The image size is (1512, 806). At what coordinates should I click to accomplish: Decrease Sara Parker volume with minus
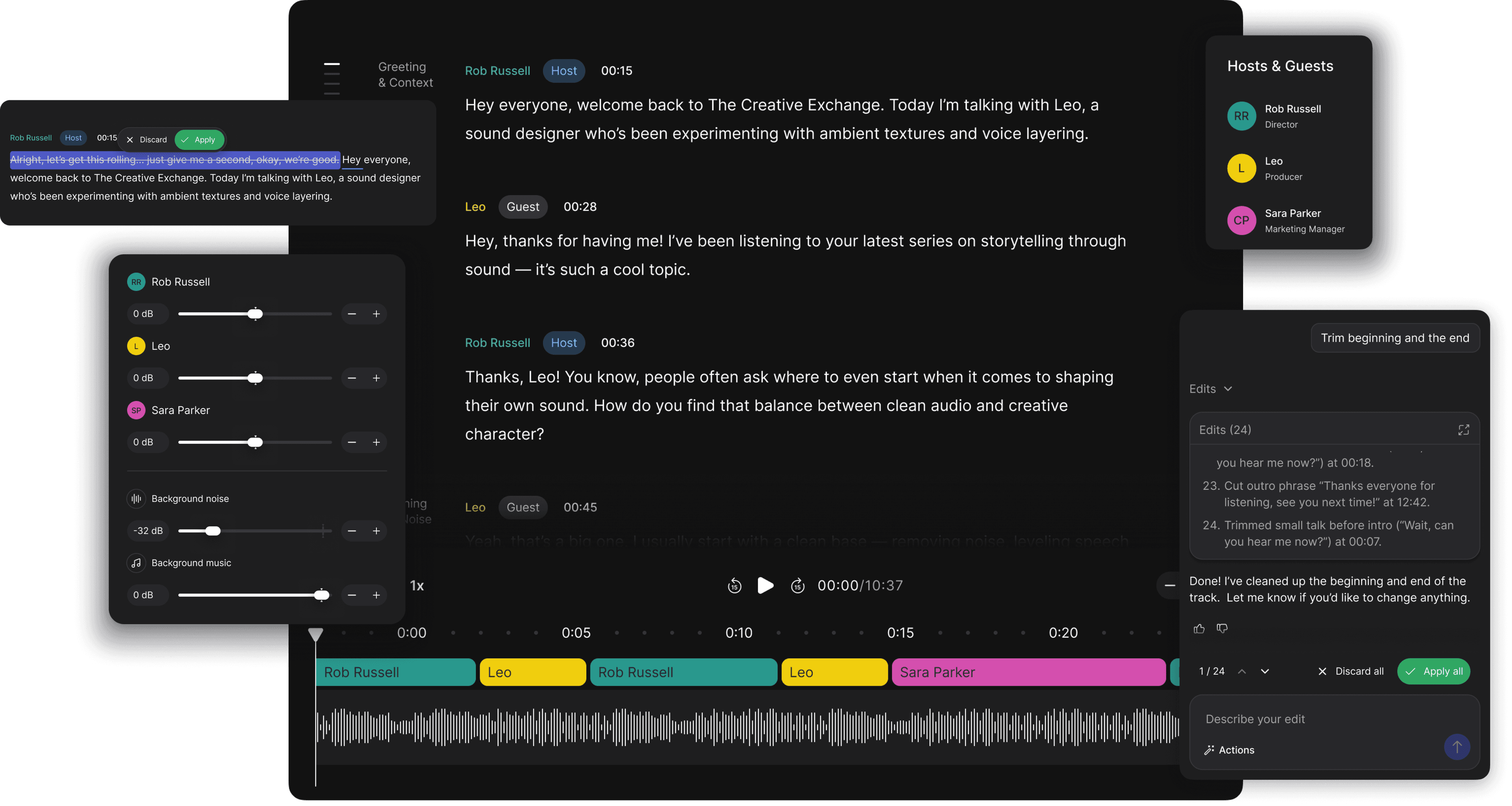(x=352, y=442)
